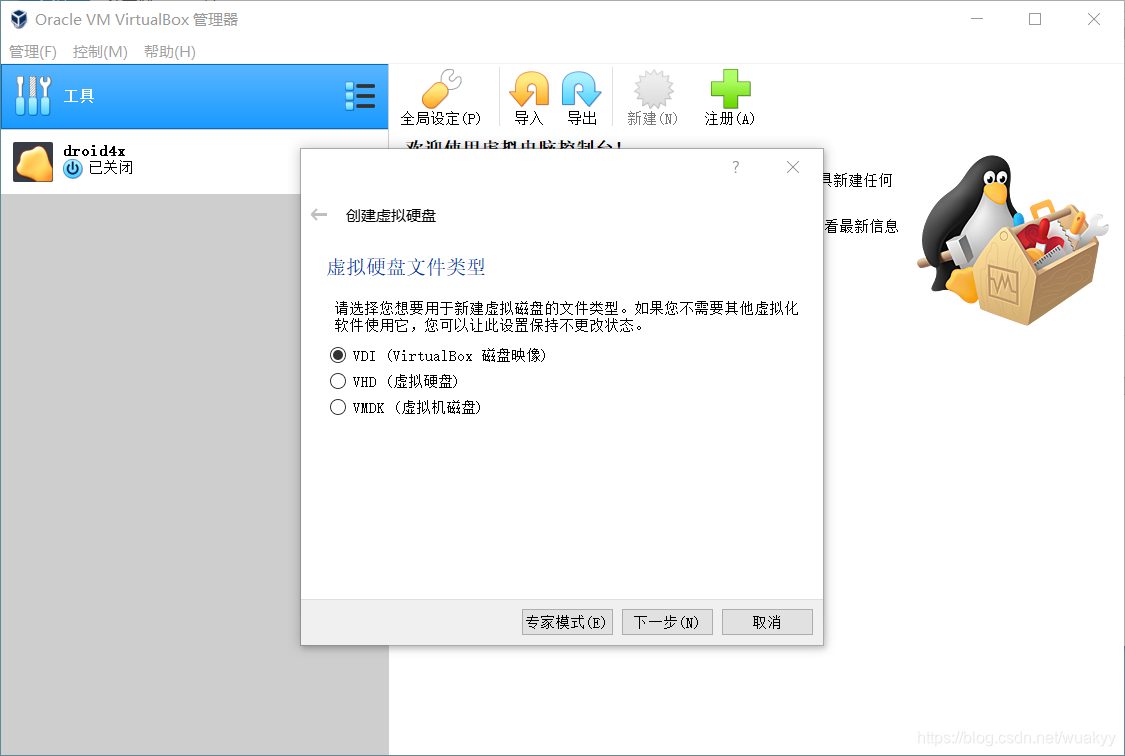Screen dimensions: 1125x756
Task: Click the 已关闭 status text
Action: tap(111, 168)
